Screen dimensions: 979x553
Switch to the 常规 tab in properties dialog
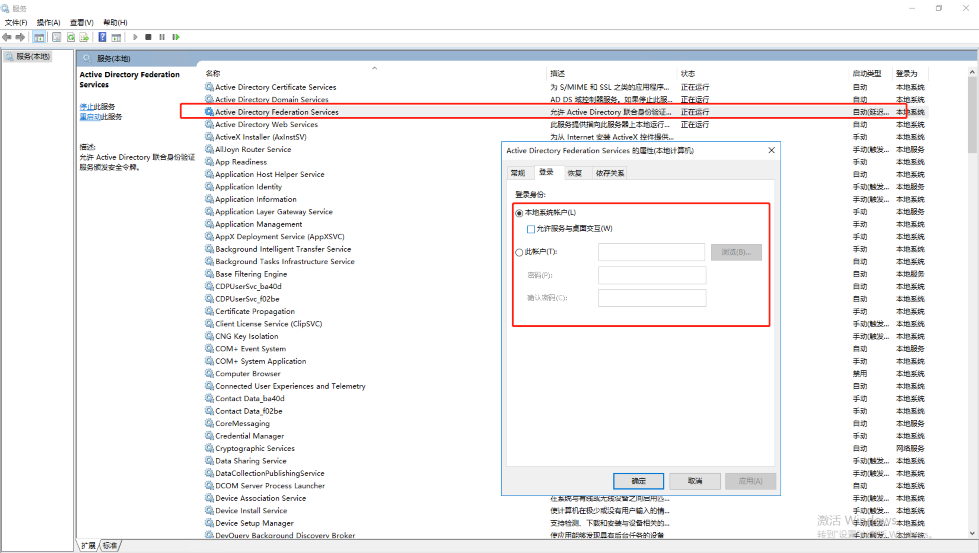518,173
